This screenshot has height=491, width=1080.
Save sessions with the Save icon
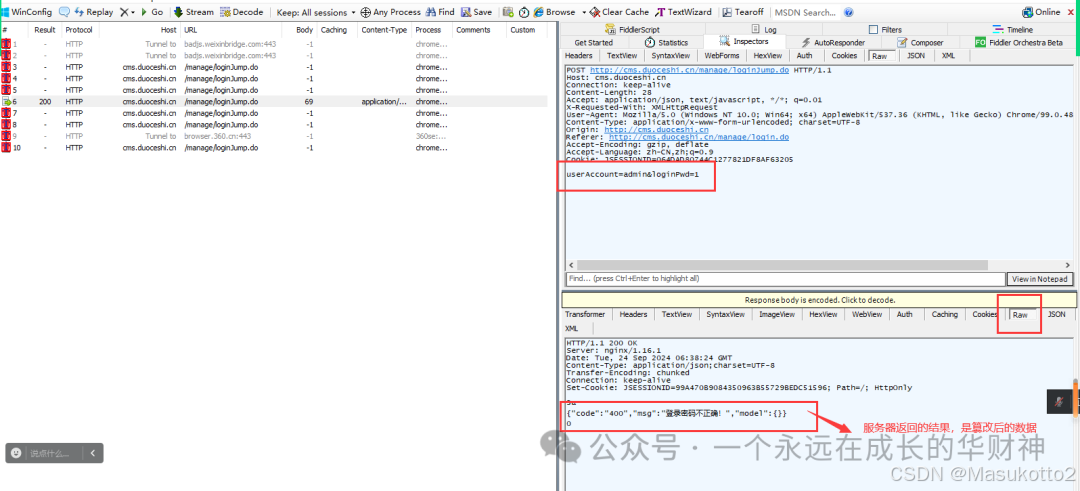(x=477, y=12)
